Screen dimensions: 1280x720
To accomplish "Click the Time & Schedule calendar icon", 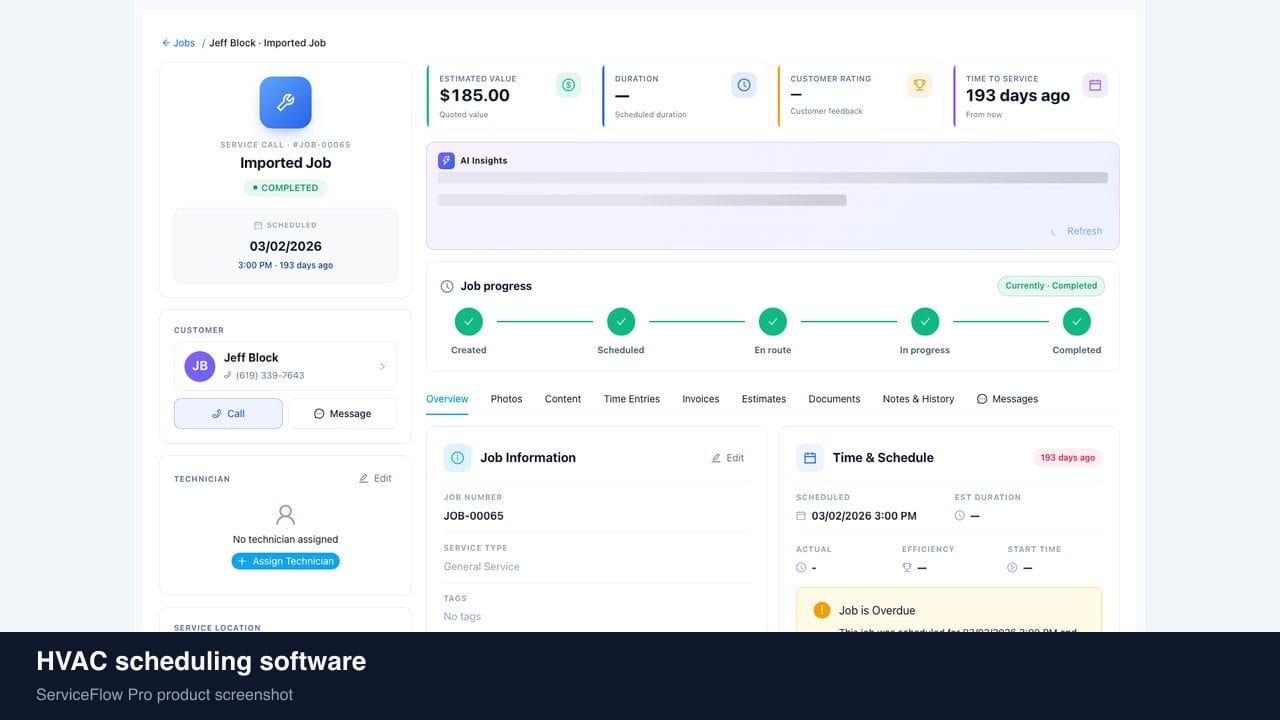I will tap(810, 458).
